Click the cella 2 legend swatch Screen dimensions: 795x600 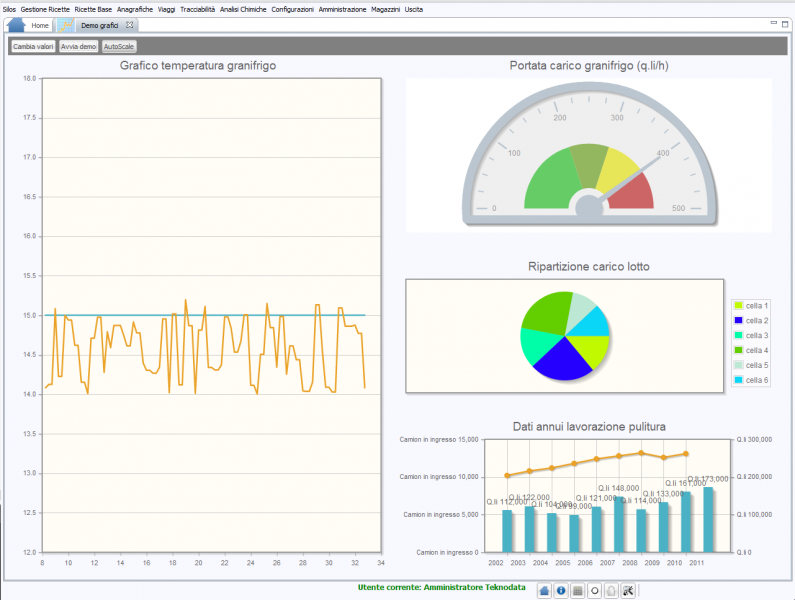[738, 320]
